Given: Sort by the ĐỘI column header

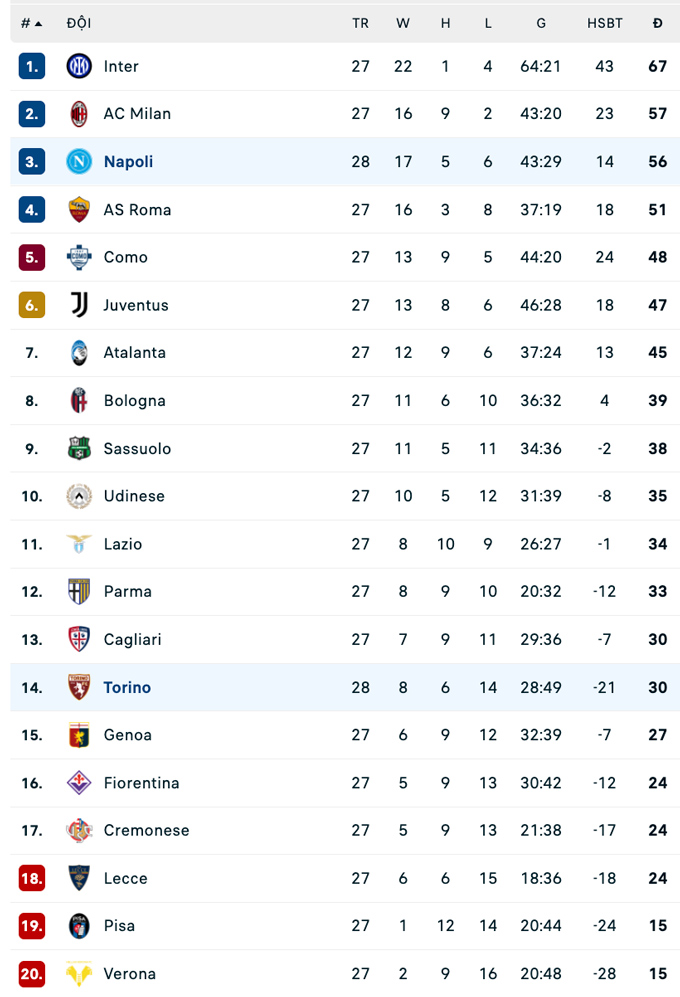Looking at the screenshot, I should click(78, 23).
